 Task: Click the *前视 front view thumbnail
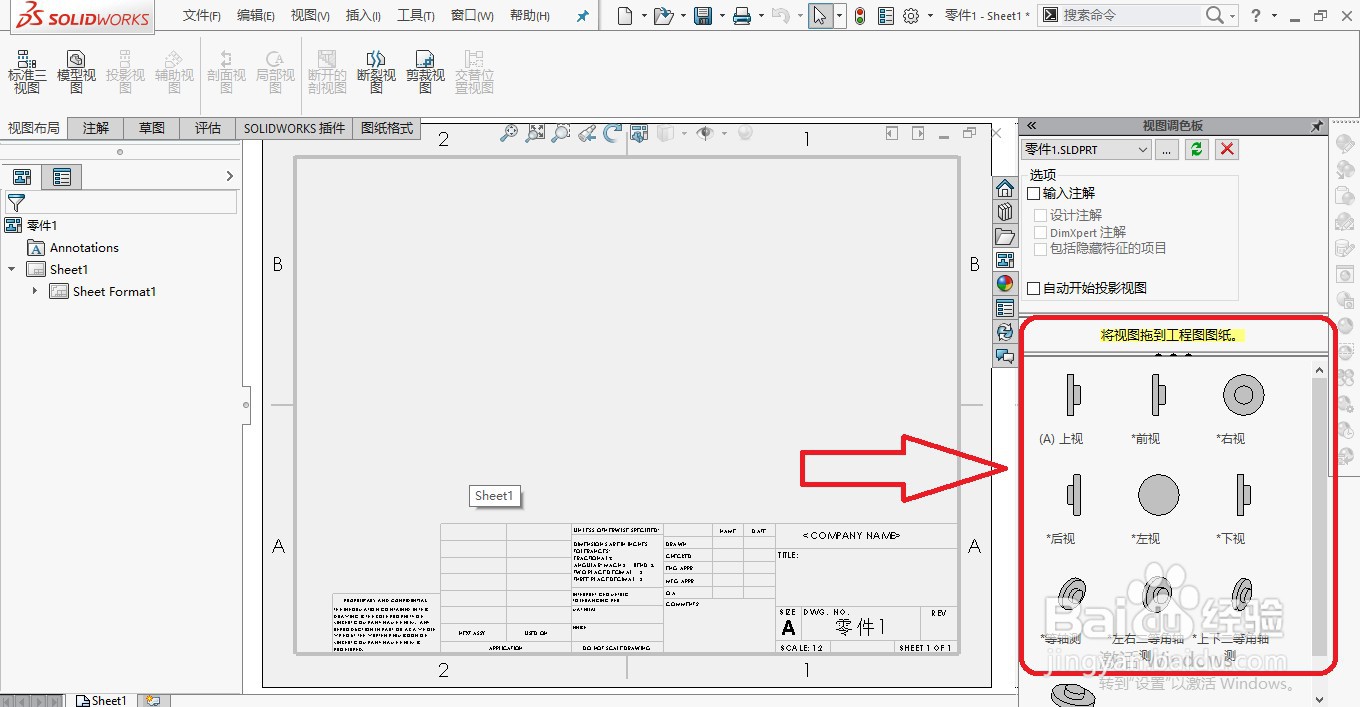1157,395
